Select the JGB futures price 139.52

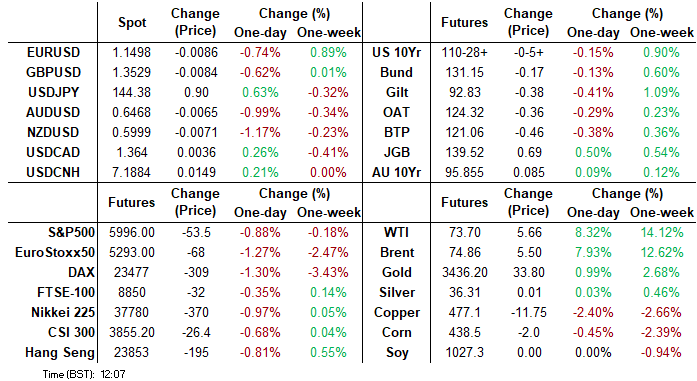pos(465,152)
